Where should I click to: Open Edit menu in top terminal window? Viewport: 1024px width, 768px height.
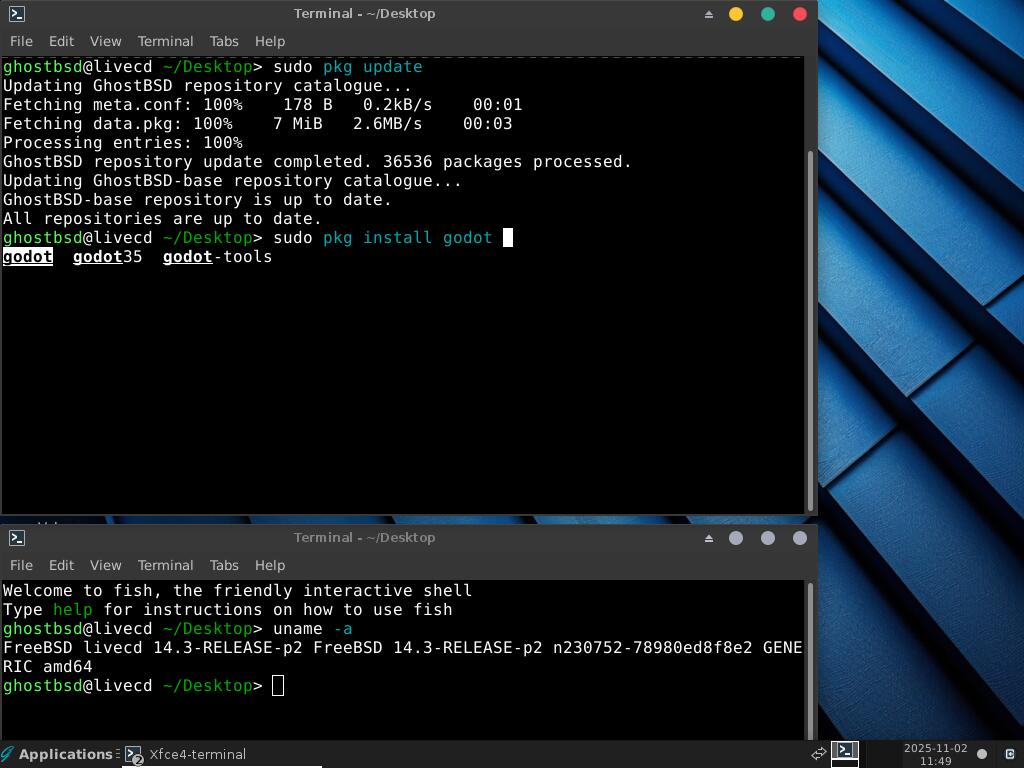(x=61, y=41)
